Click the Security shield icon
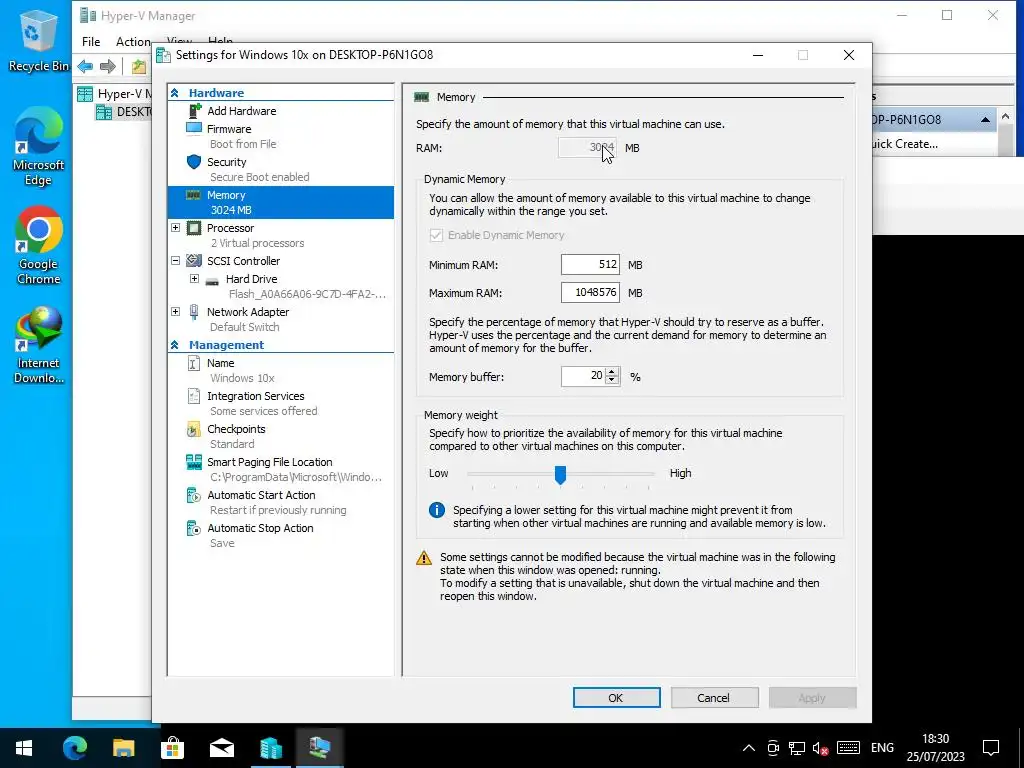This screenshot has height=768, width=1024. tap(194, 161)
